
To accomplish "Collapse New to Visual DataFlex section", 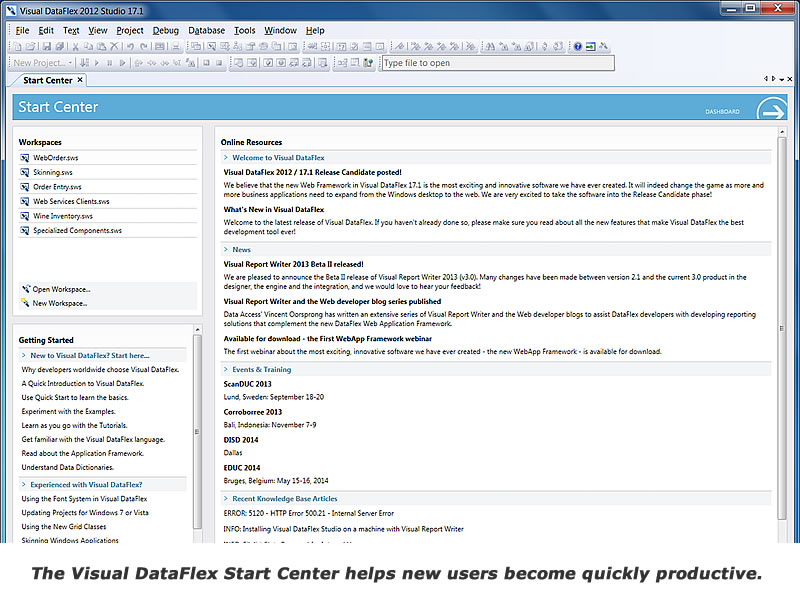I will click(x=23, y=355).
